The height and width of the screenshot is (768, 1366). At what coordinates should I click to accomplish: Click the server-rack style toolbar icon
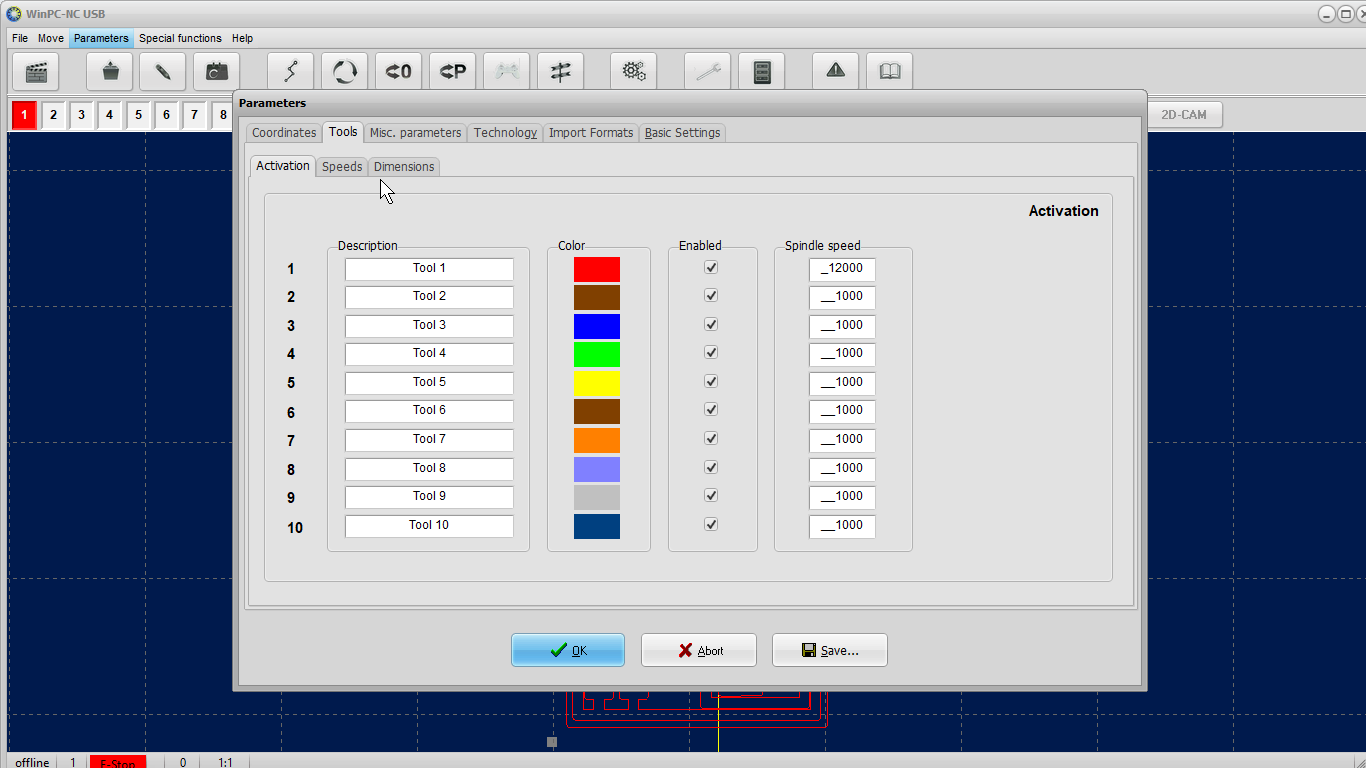[x=762, y=72]
